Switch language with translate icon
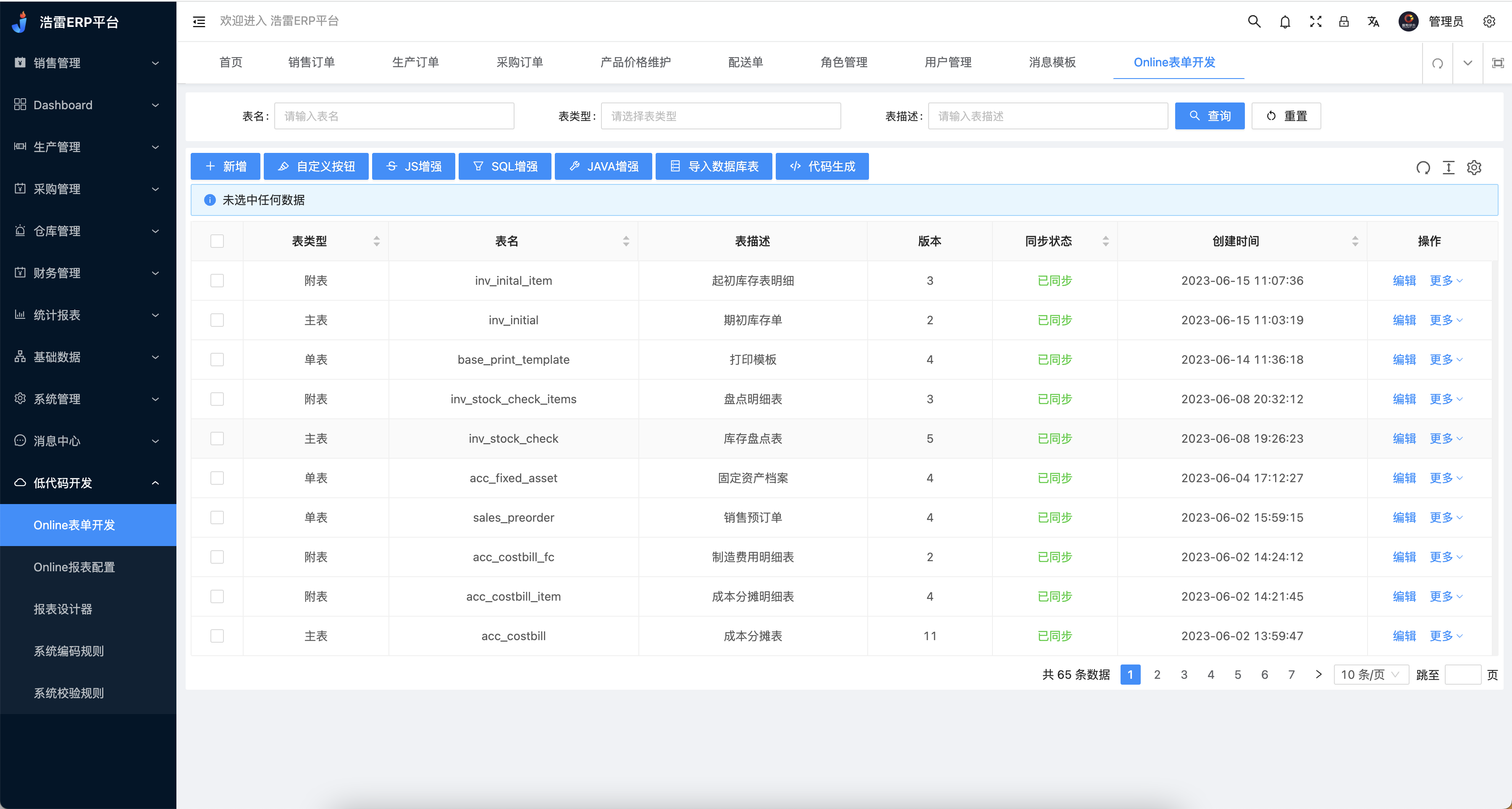Screen dimensions: 1512x809 point(1373,22)
